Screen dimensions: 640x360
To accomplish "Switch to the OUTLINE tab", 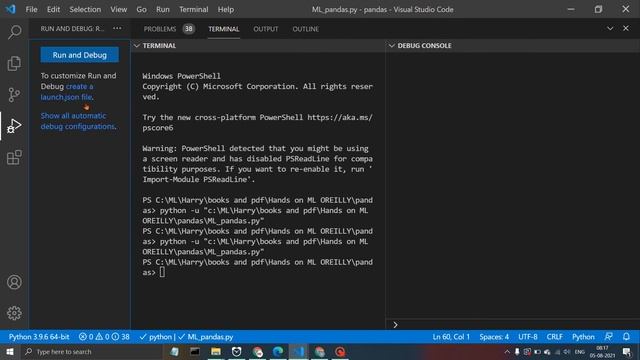I will [306, 29].
